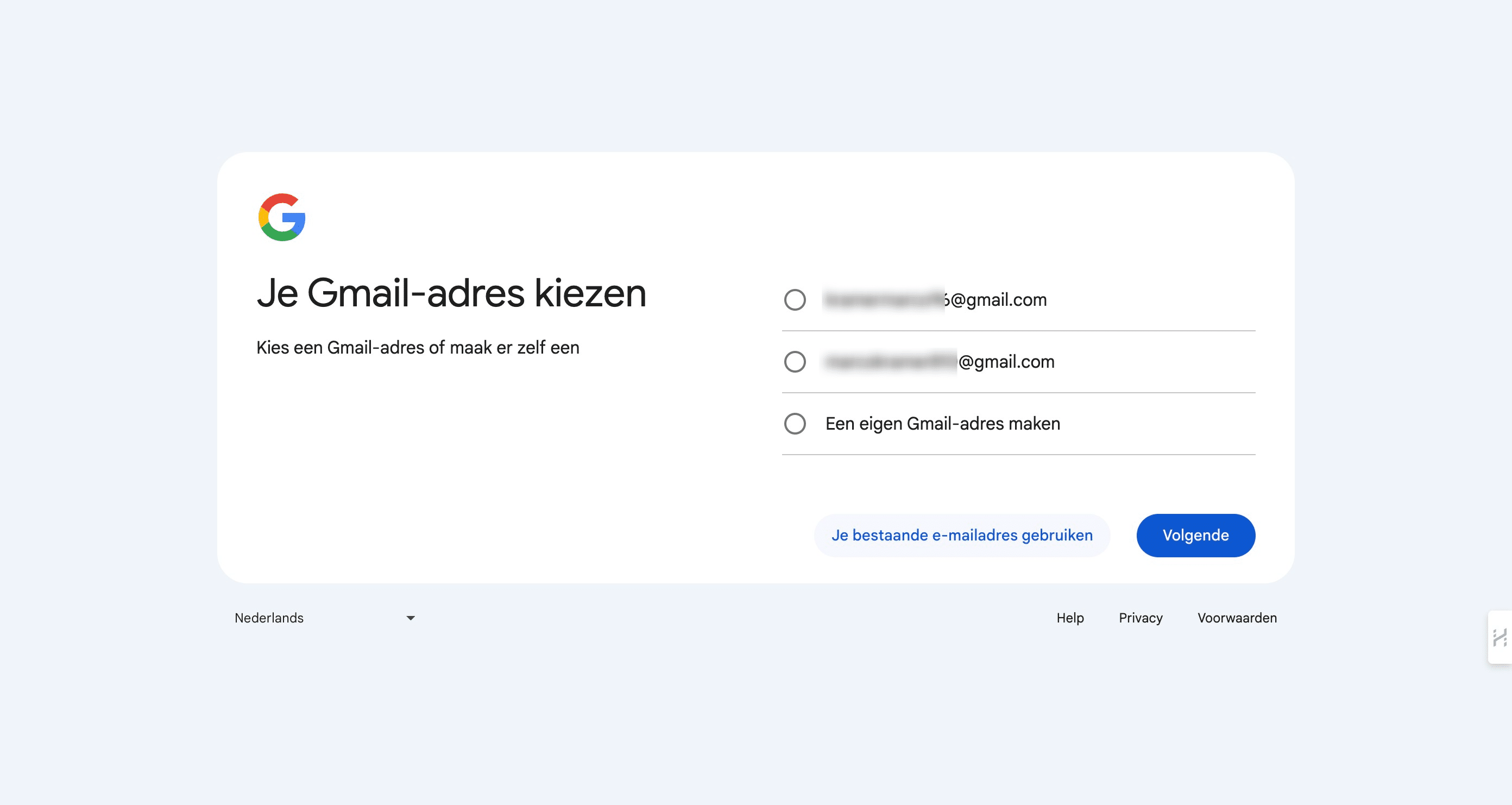Choose the 'Een eigen Gmail-adres maken' radio button
Screen dimensions: 1512x805
tap(795, 423)
